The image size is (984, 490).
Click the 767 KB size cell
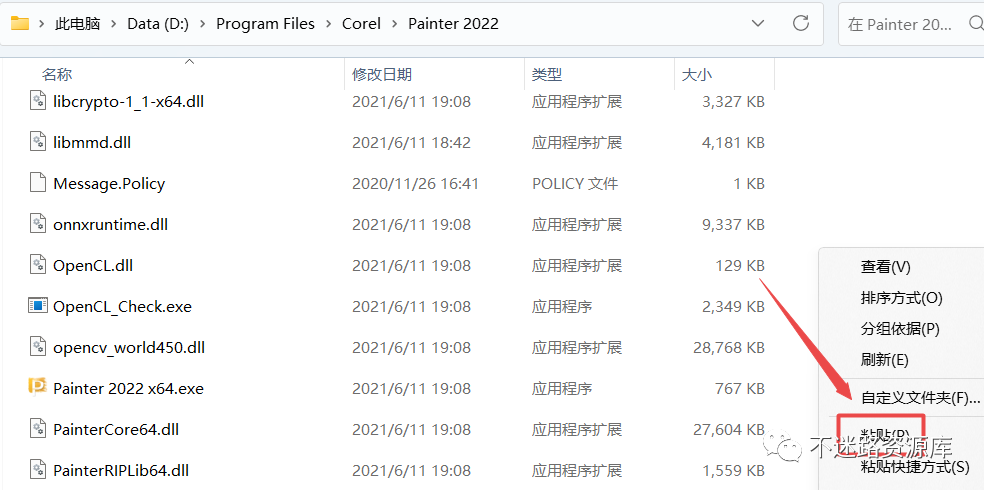(739, 389)
